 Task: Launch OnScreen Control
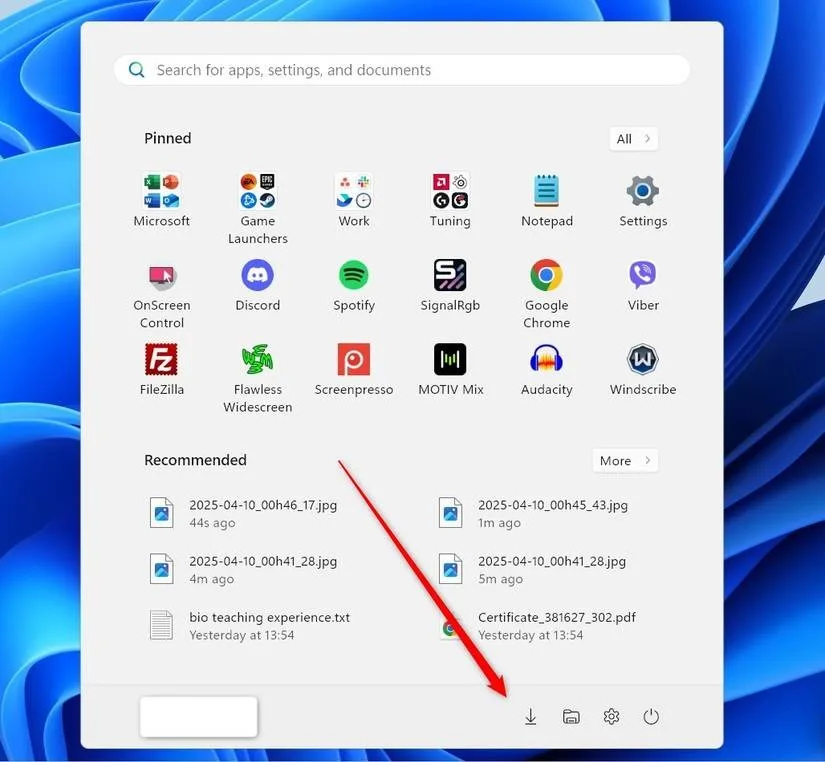point(162,294)
